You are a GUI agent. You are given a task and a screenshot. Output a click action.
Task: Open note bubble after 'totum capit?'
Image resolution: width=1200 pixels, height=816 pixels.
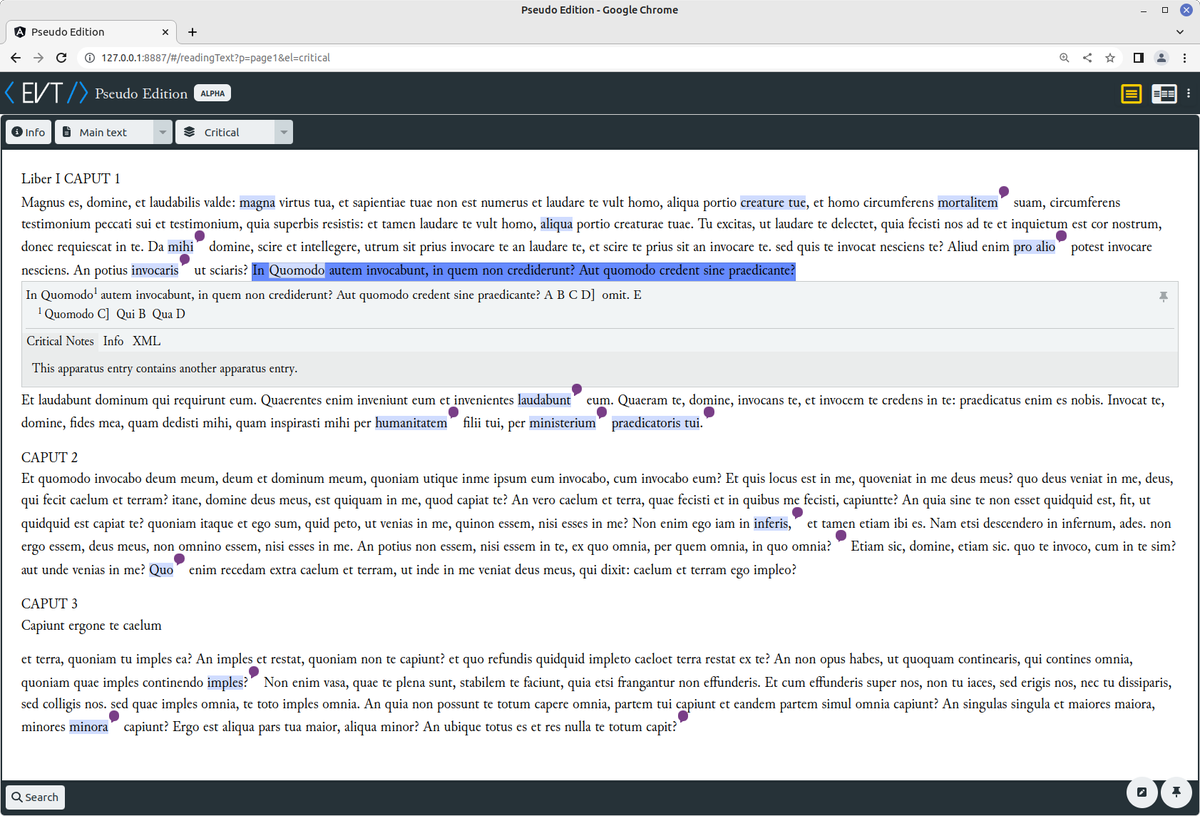(683, 716)
